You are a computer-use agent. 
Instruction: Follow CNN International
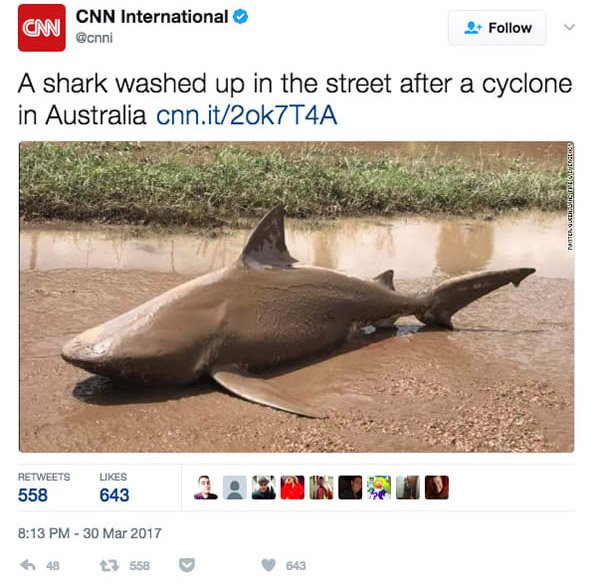click(x=497, y=28)
